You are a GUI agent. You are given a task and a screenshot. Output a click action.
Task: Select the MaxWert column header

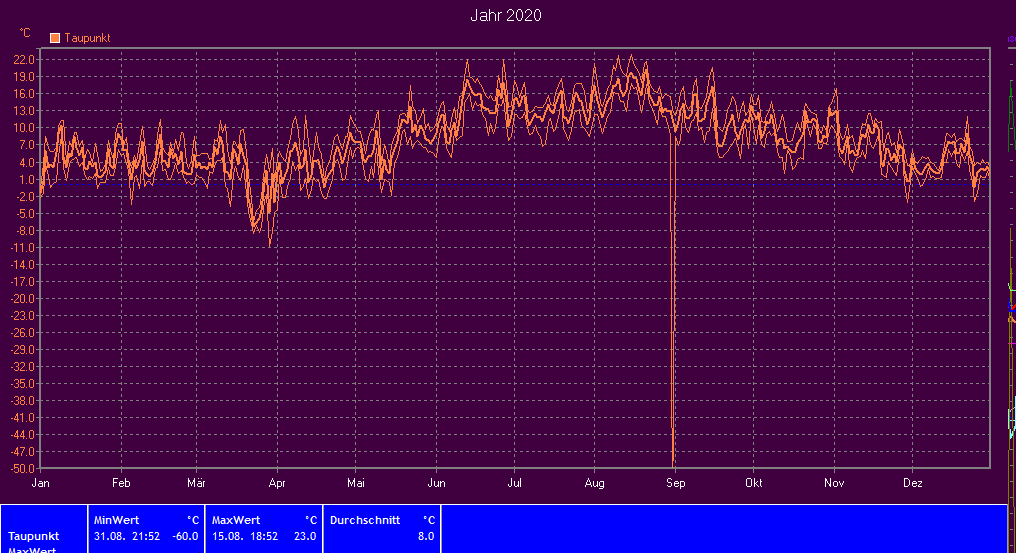coord(236,520)
